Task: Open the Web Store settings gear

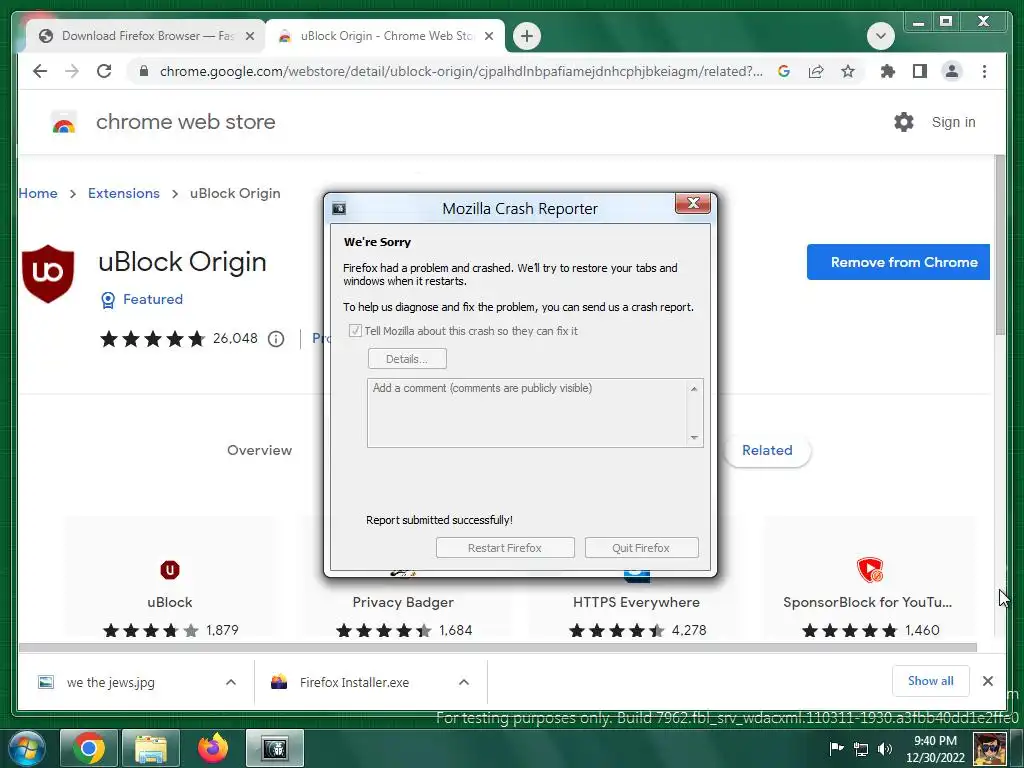Action: 904,121
